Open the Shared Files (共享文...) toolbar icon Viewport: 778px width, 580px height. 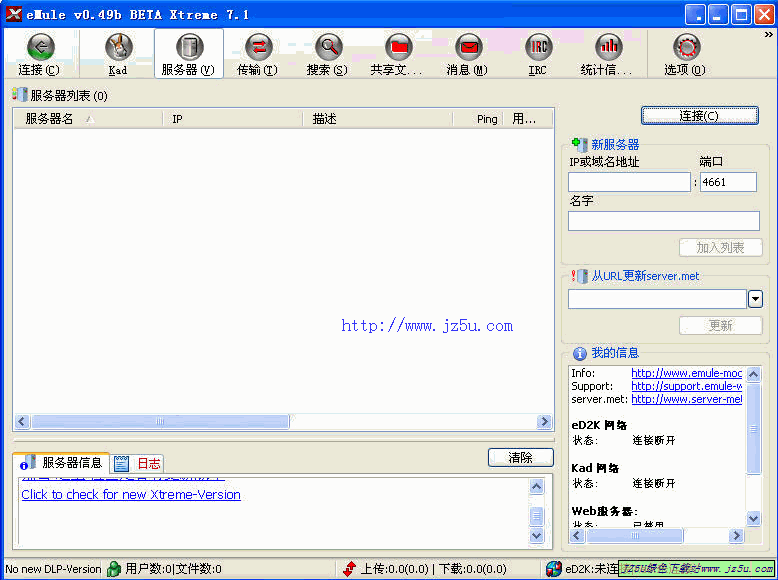pos(397,54)
